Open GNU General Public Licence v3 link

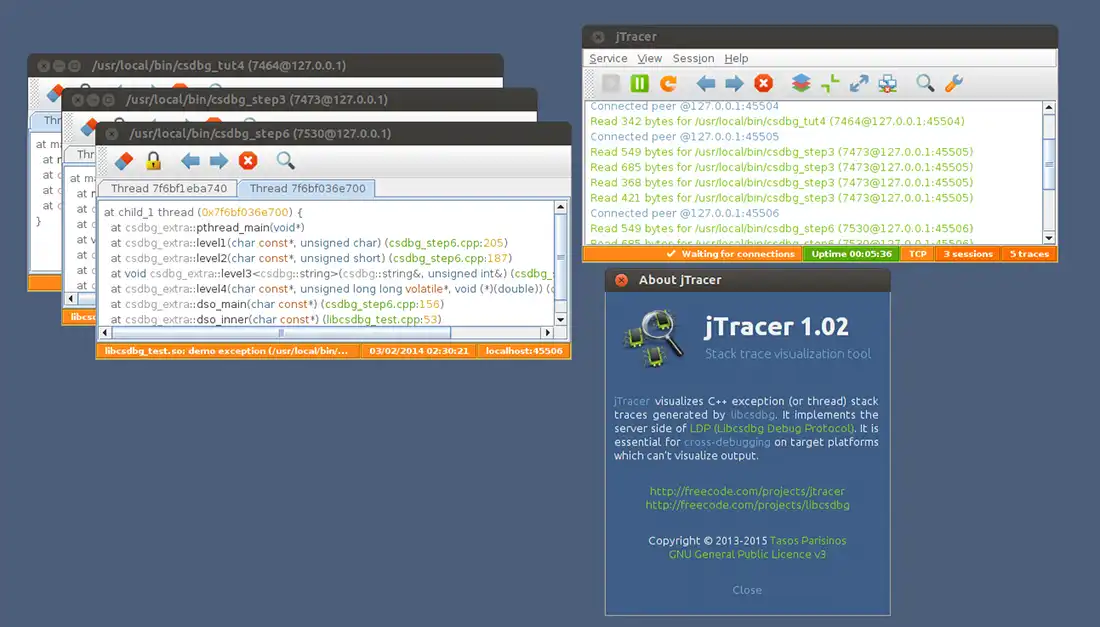point(747,554)
